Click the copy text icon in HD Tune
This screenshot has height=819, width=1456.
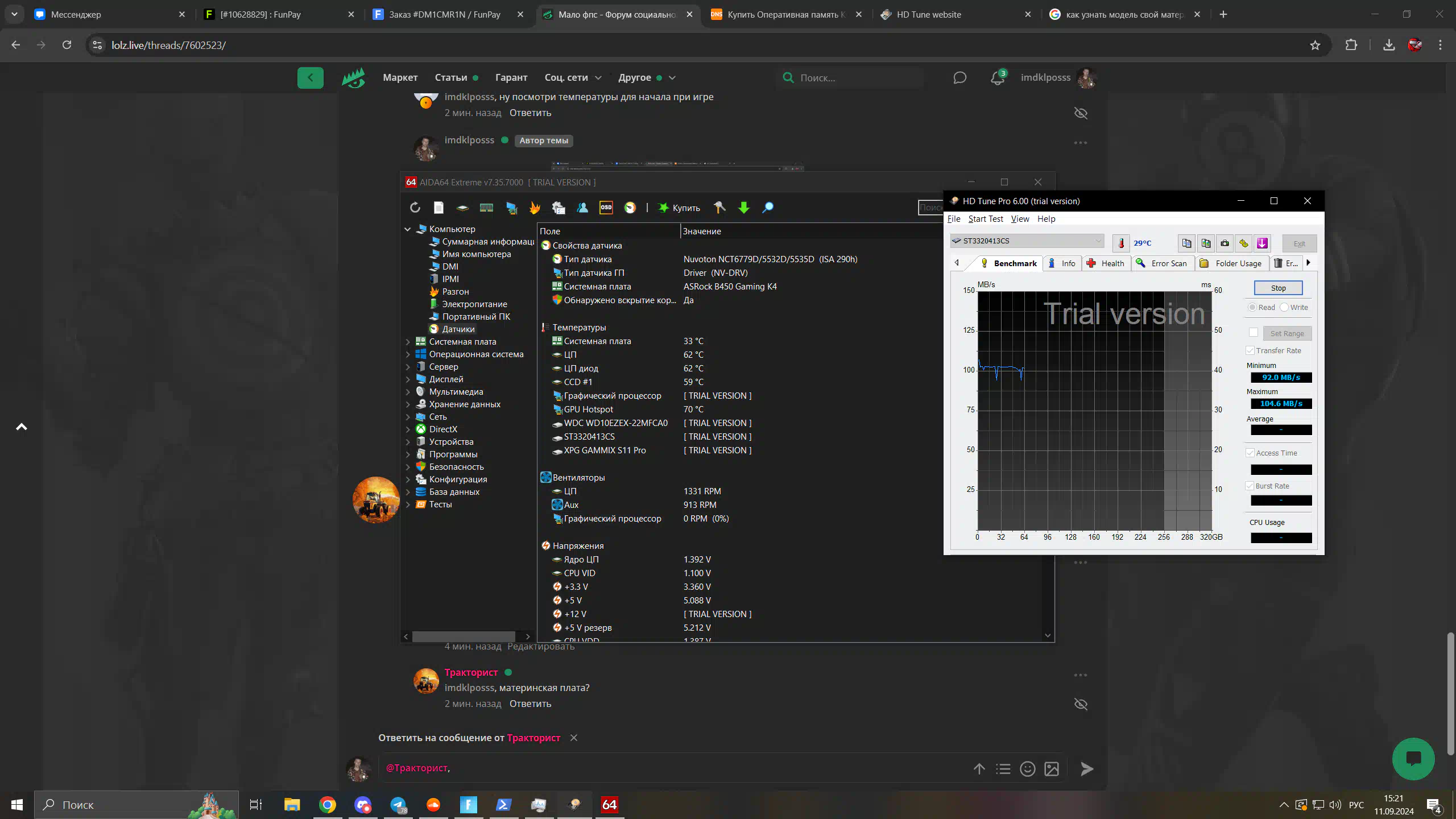1186,243
